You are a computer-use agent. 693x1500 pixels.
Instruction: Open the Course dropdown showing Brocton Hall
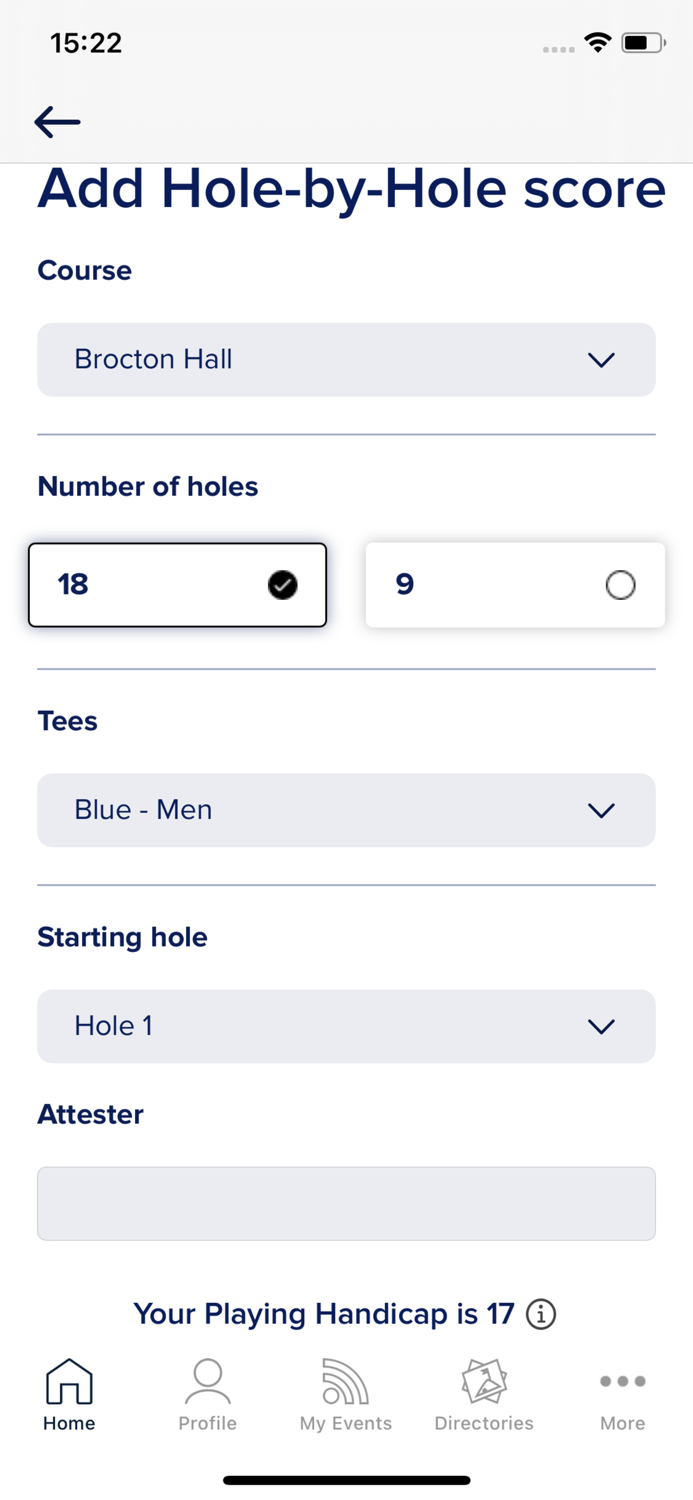tap(346, 360)
